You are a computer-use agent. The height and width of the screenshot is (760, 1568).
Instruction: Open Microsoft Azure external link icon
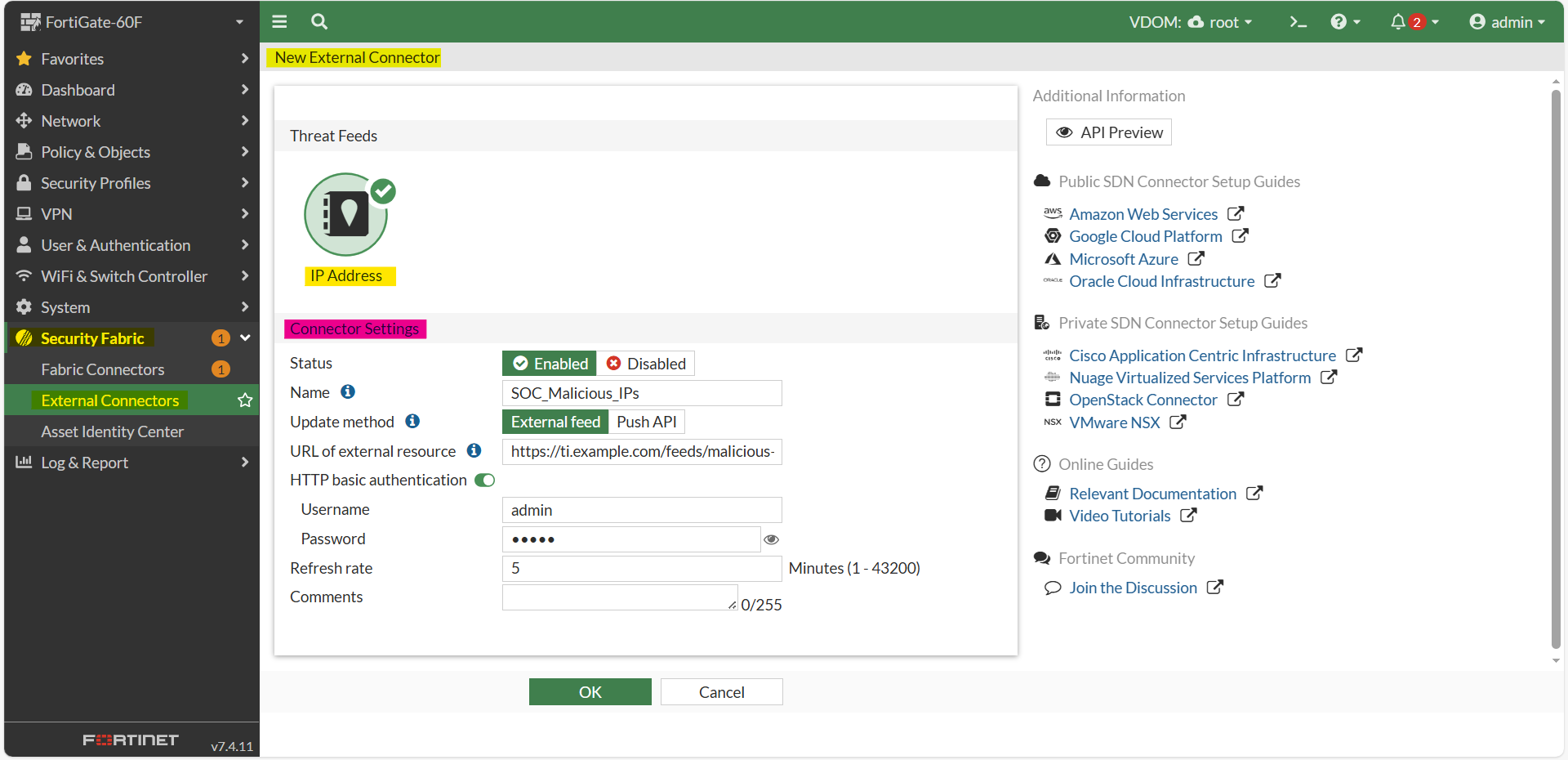click(1196, 259)
